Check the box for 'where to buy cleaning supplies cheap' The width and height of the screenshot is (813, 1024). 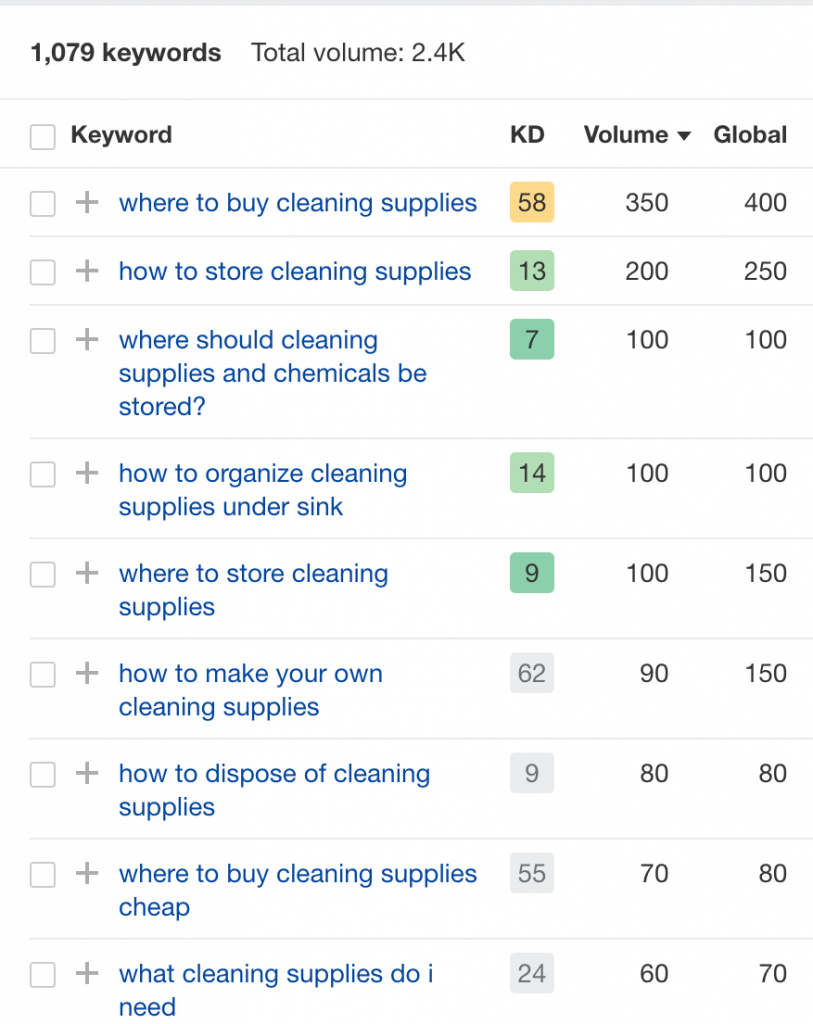[42, 874]
